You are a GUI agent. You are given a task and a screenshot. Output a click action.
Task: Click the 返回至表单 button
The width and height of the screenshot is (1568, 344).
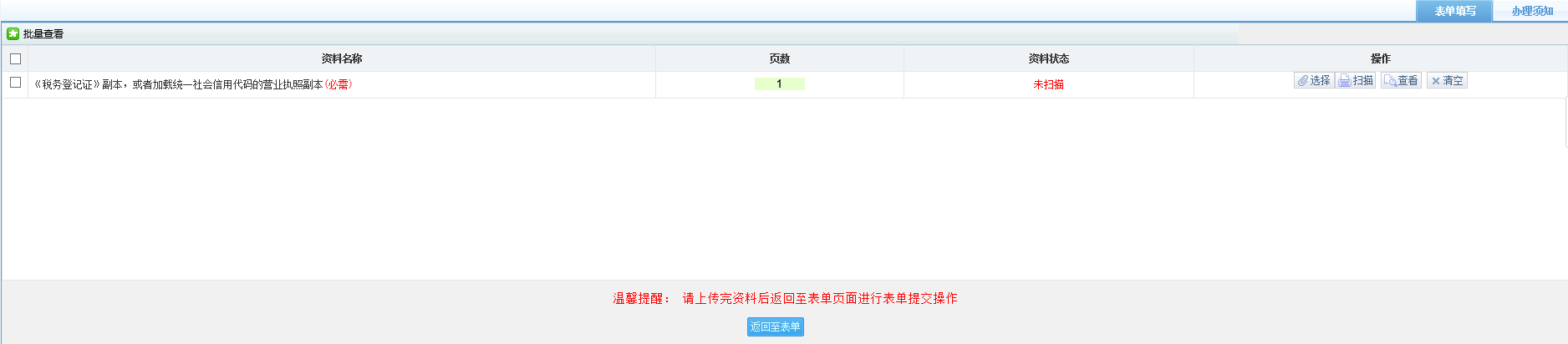pos(776,326)
